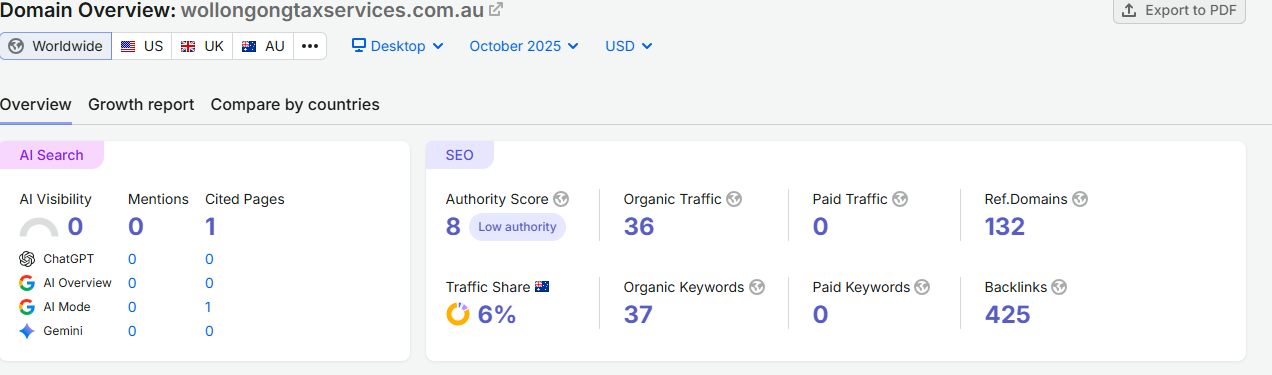Click the Export to PDF button
This screenshot has width=1272, height=375.
(1179, 10)
